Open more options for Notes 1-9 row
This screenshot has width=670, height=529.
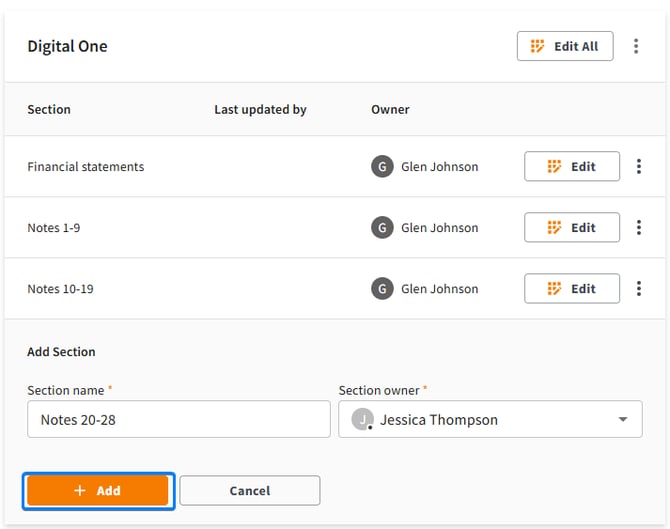point(639,228)
